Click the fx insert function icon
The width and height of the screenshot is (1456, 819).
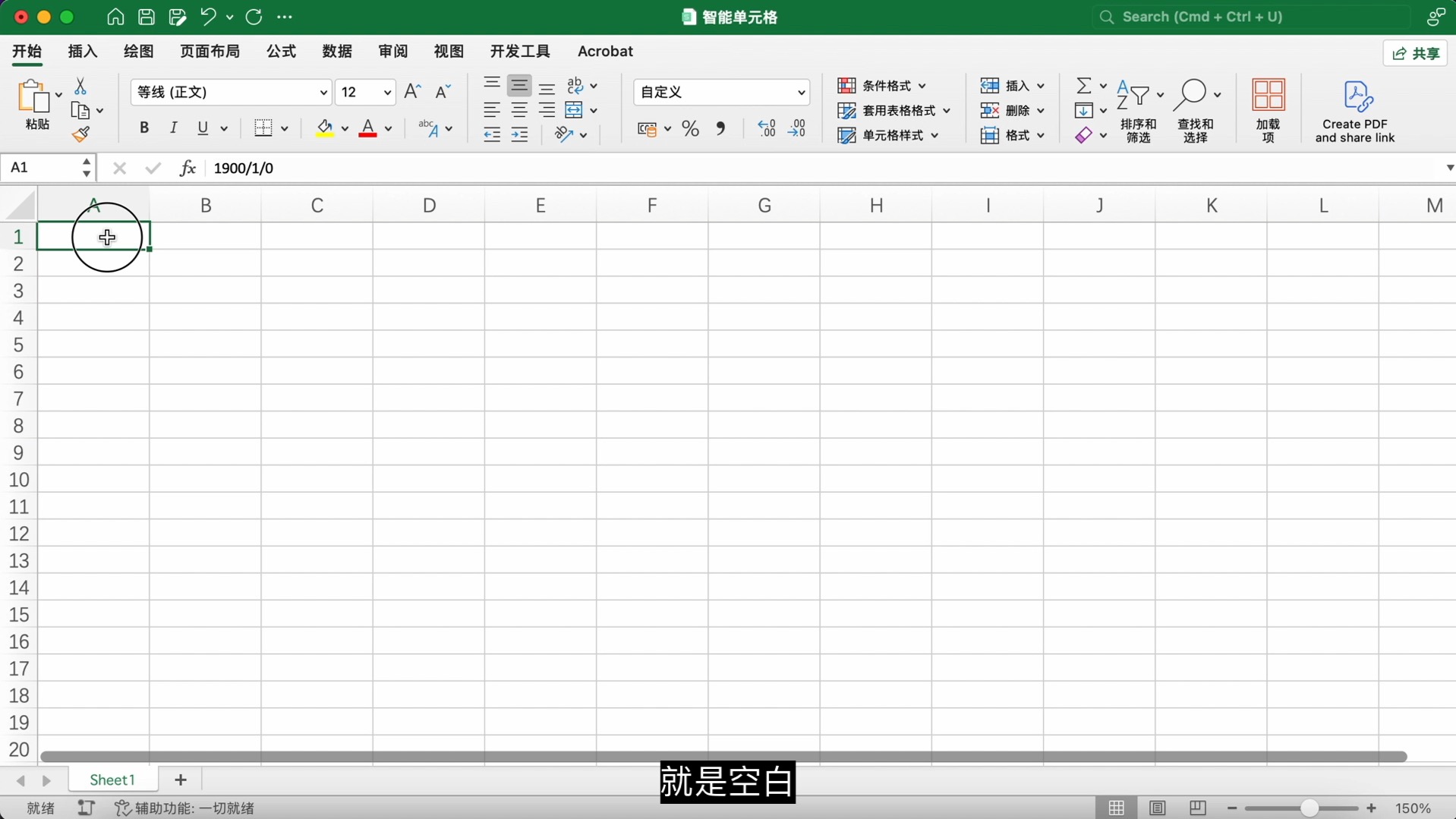[x=188, y=168]
